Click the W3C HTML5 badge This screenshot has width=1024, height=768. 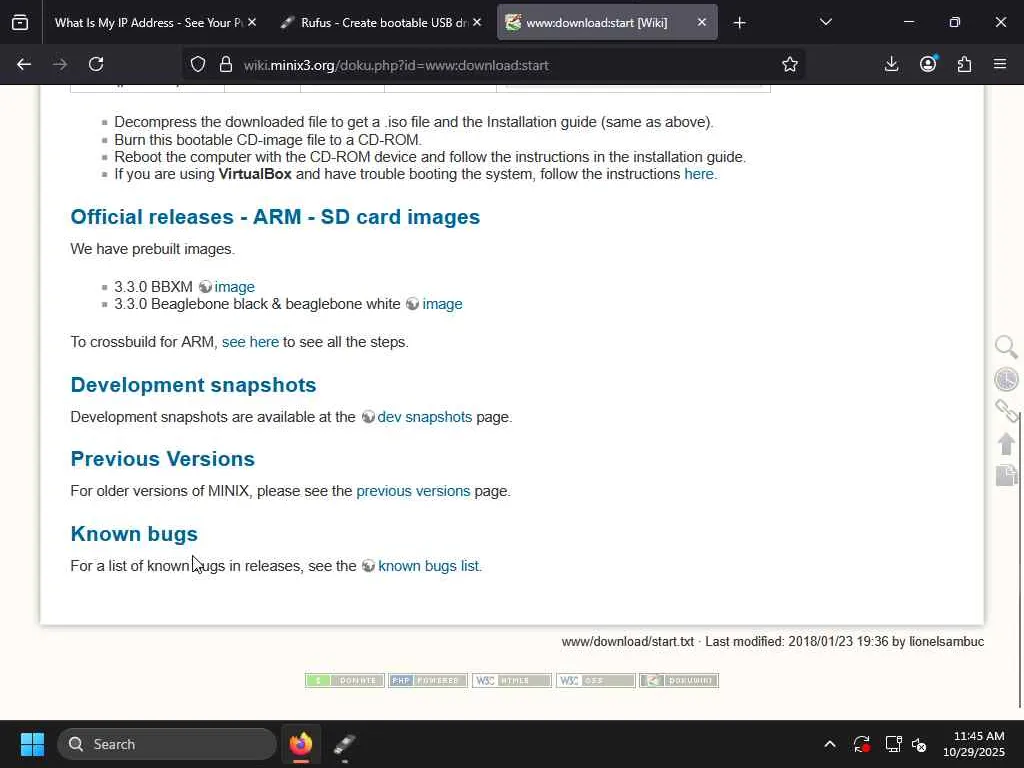point(511,680)
